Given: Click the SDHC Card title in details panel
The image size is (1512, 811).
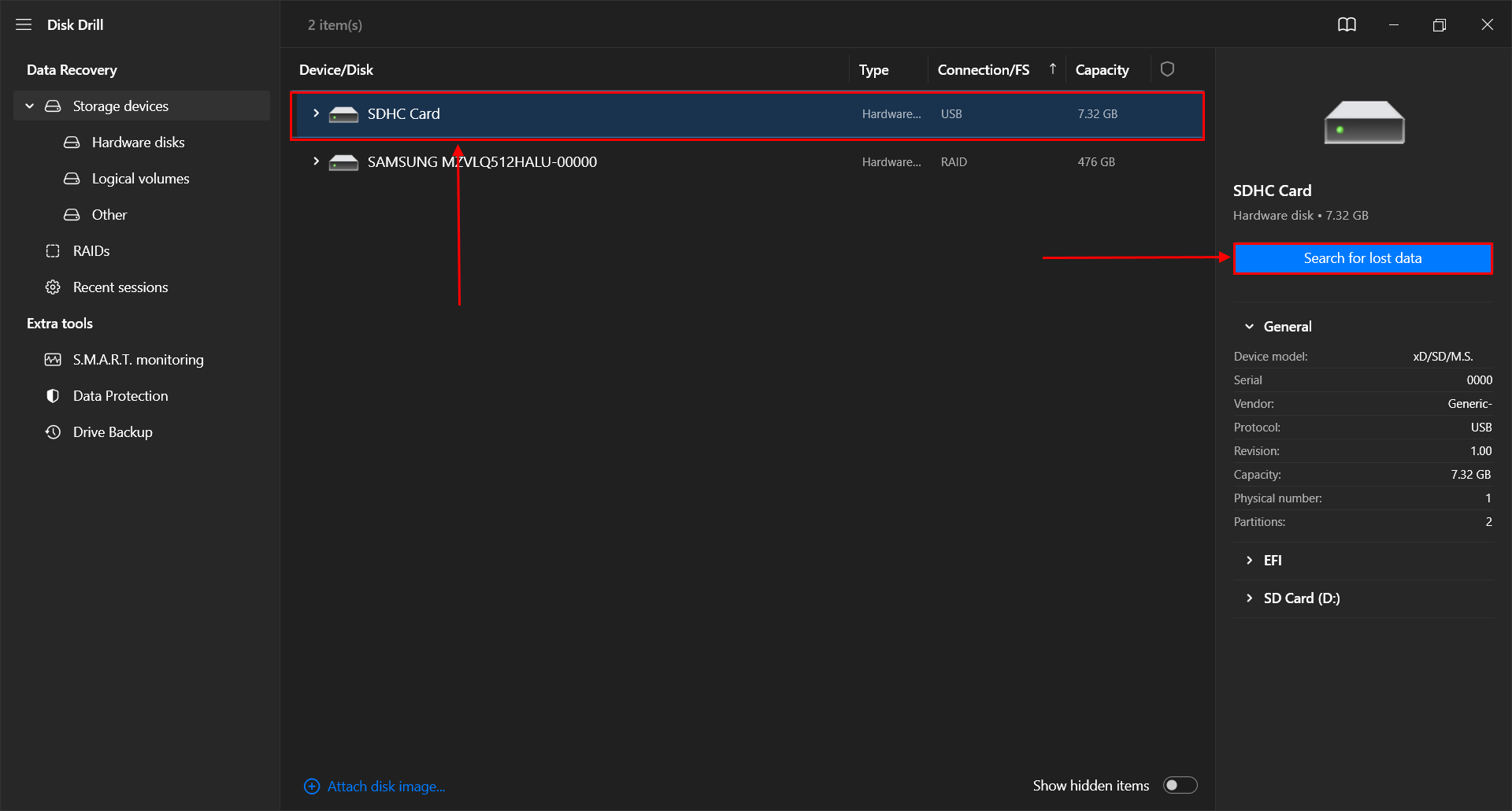Looking at the screenshot, I should 1272,191.
